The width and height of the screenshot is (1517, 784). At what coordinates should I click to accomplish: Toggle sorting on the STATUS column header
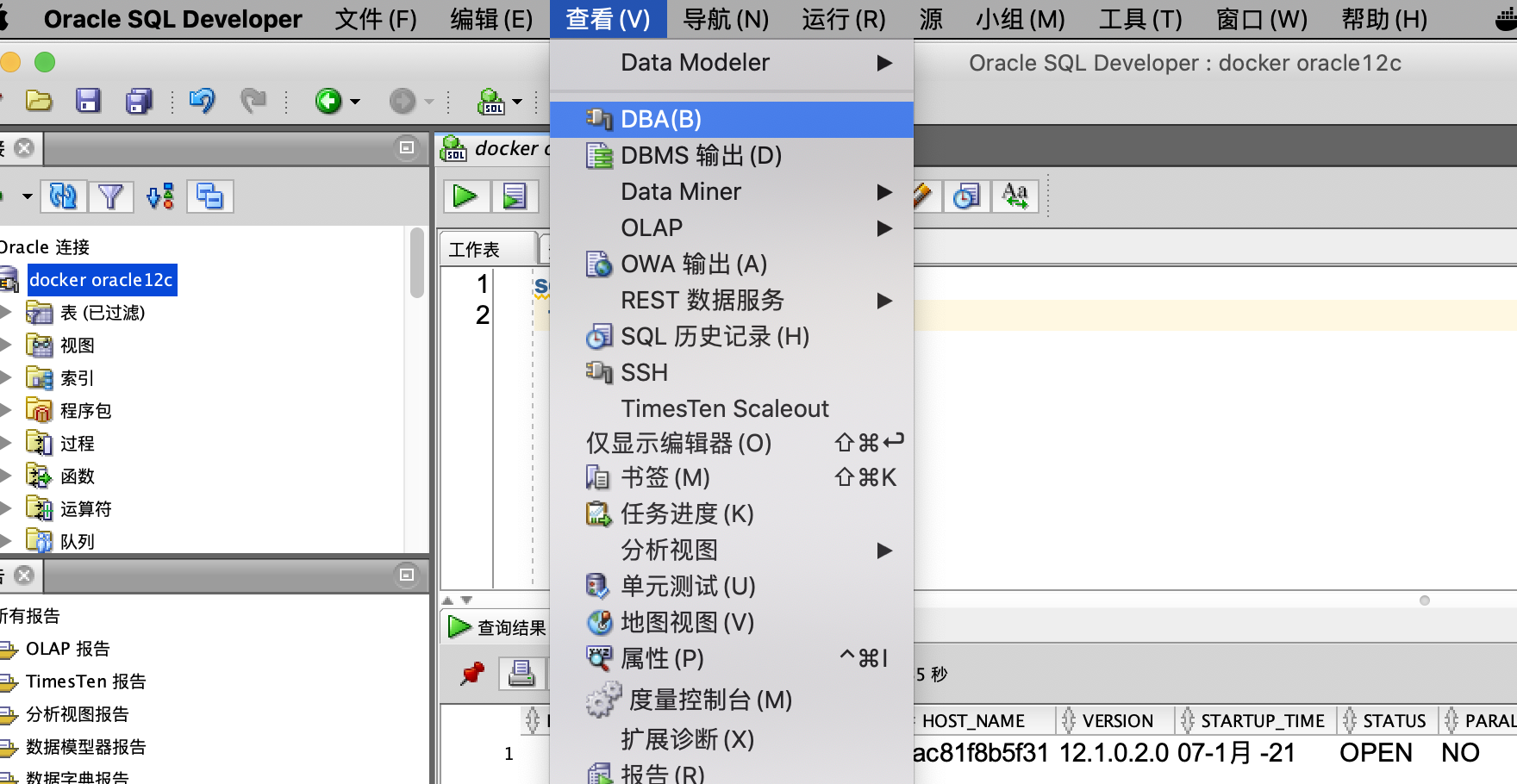pyautogui.click(x=1389, y=720)
